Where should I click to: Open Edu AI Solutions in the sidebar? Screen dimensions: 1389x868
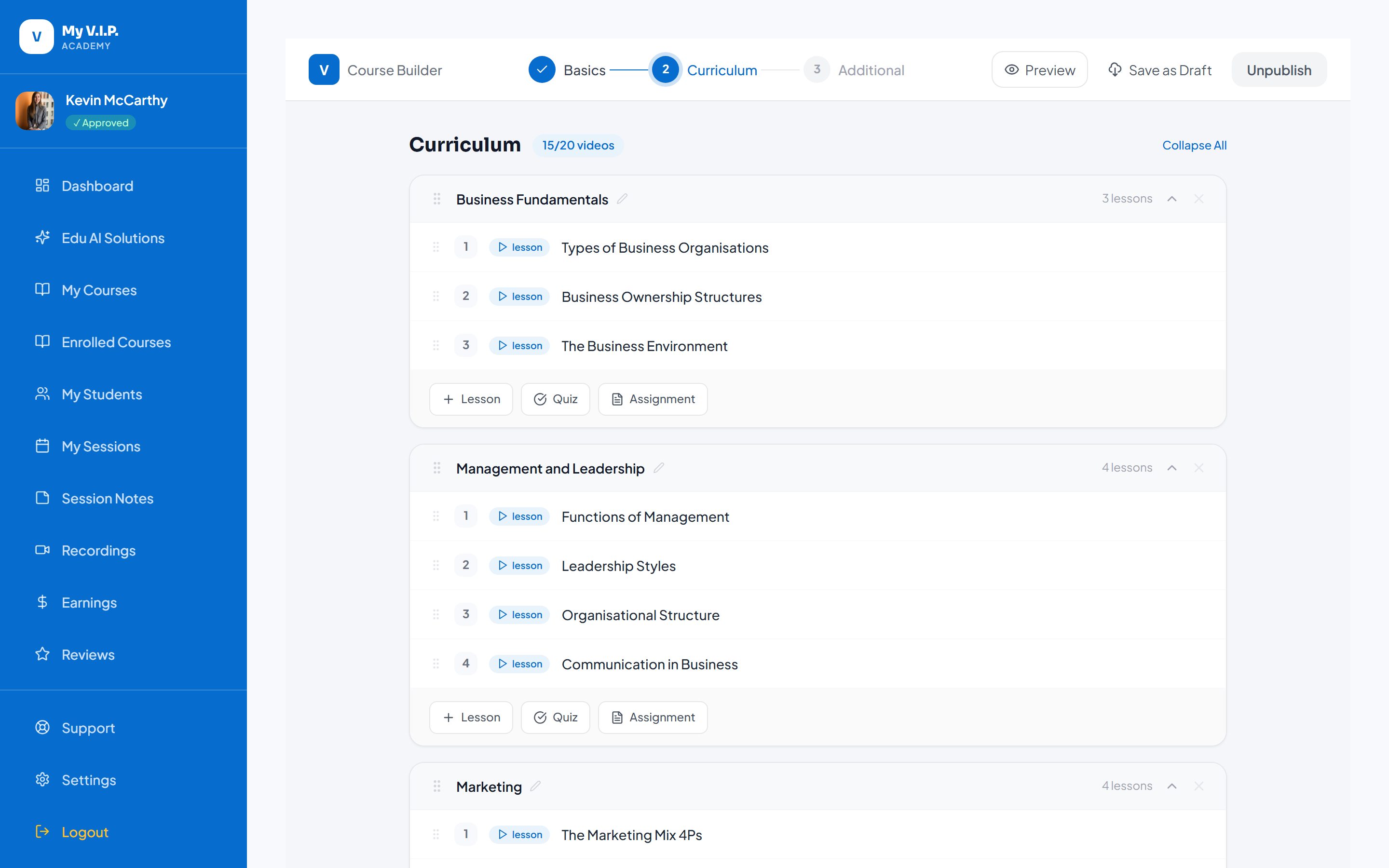pyautogui.click(x=100, y=238)
